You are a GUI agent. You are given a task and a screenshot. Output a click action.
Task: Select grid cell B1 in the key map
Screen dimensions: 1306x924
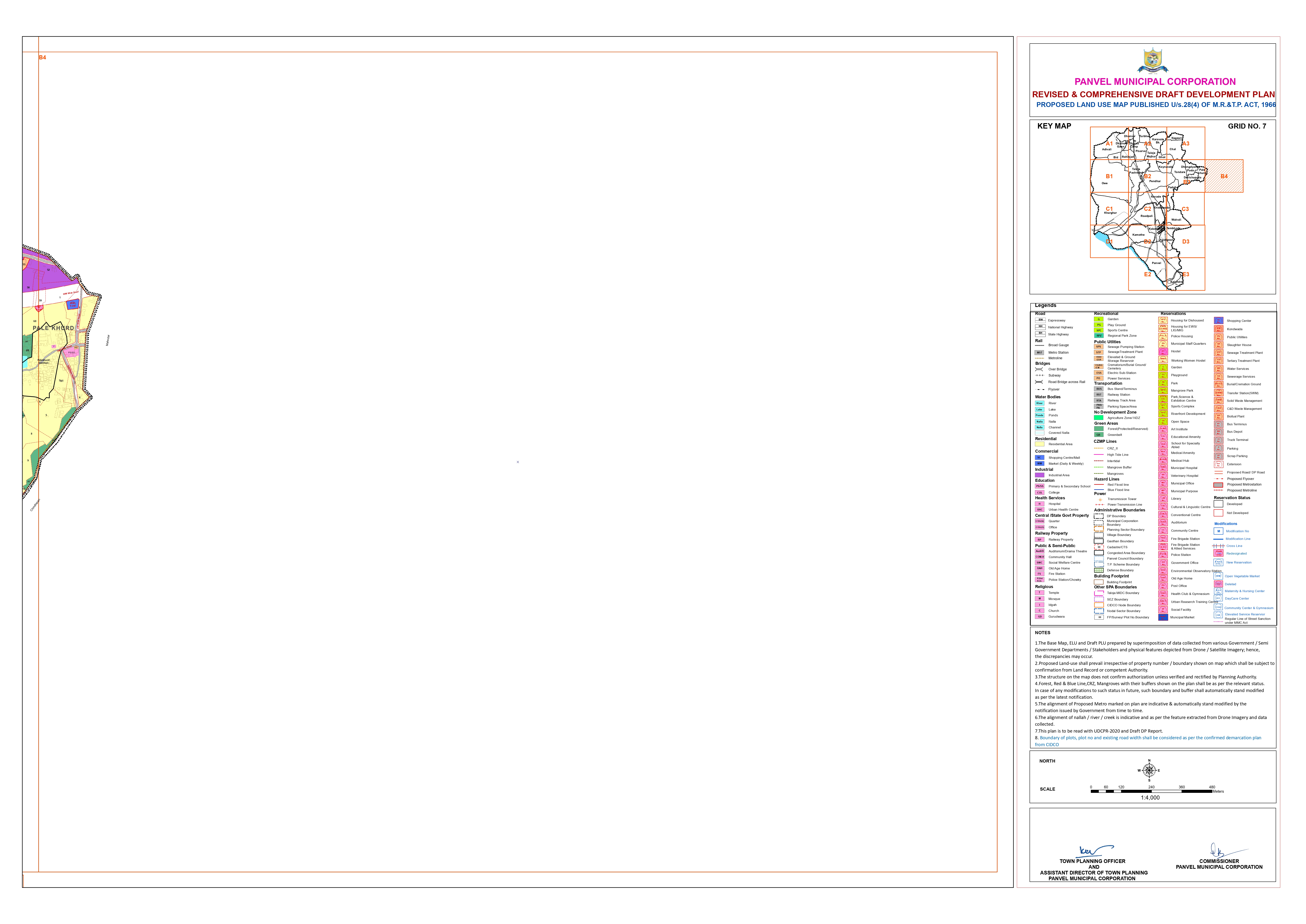click(1109, 176)
